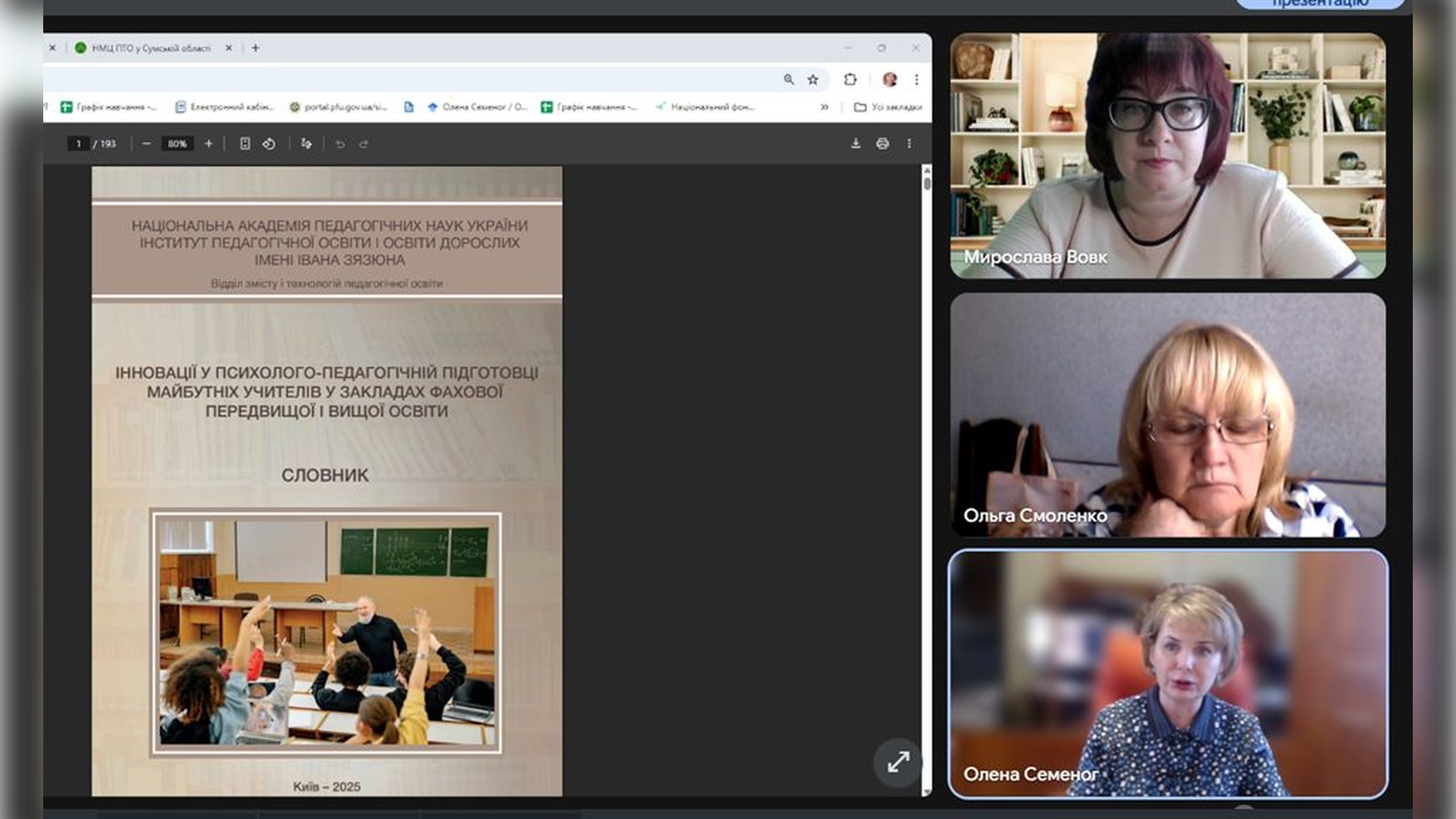Expand the shared presentation to fullscreen

tap(898, 761)
